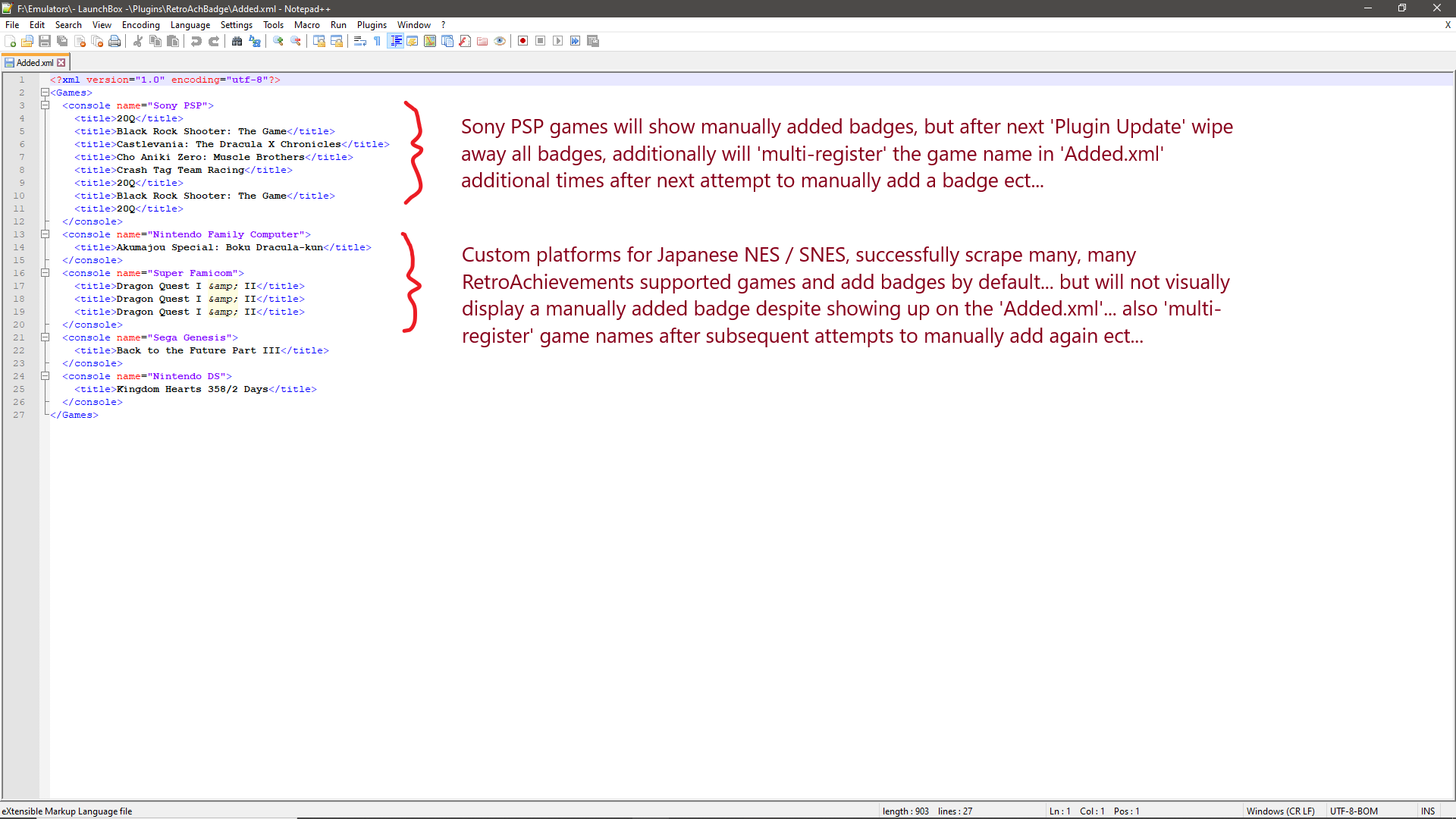Screen dimensions: 1456x819
Task: Open the Encoding menu
Action: pos(141,25)
